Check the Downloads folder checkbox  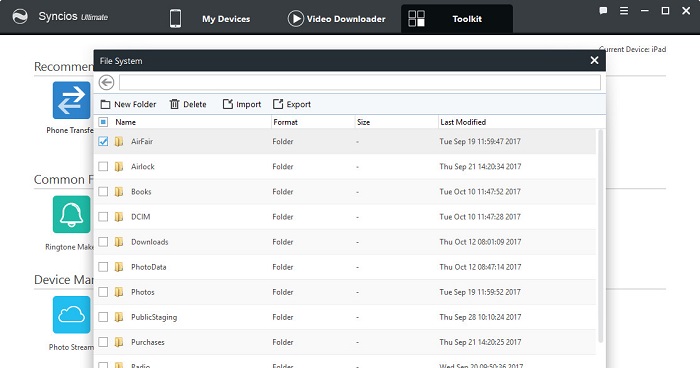click(103, 242)
